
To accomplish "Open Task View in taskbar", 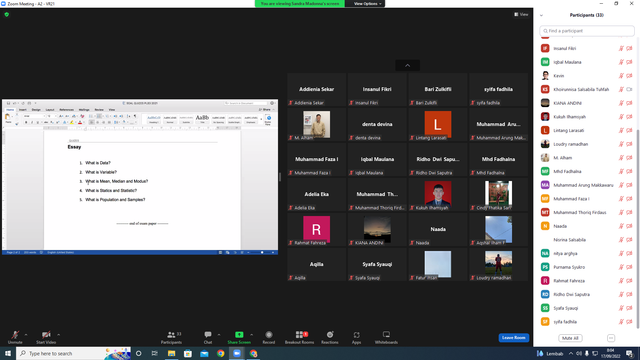I will [155, 353].
